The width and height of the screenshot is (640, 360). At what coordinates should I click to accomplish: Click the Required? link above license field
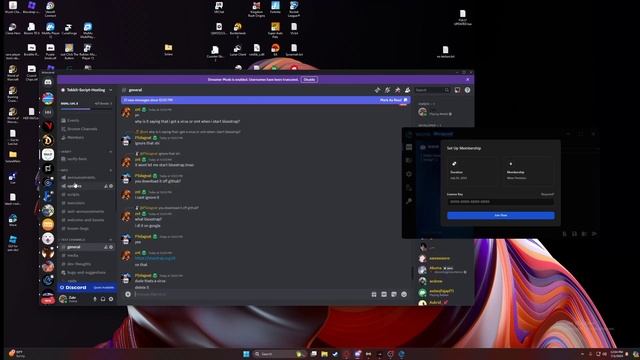click(547, 194)
